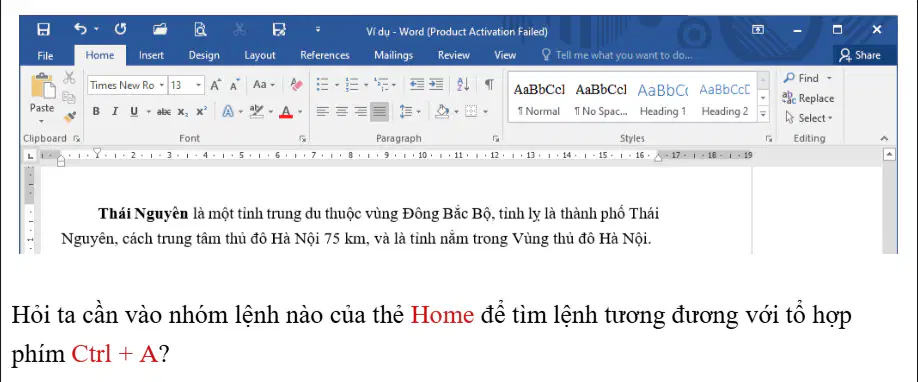Apply strikethrough formatting
918x382 pixels.
164,111
